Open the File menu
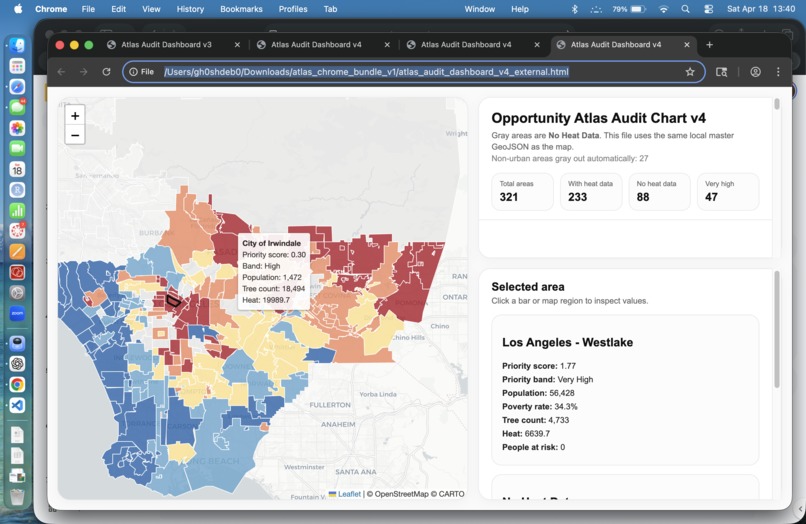This screenshot has width=806, height=524. [x=88, y=9]
